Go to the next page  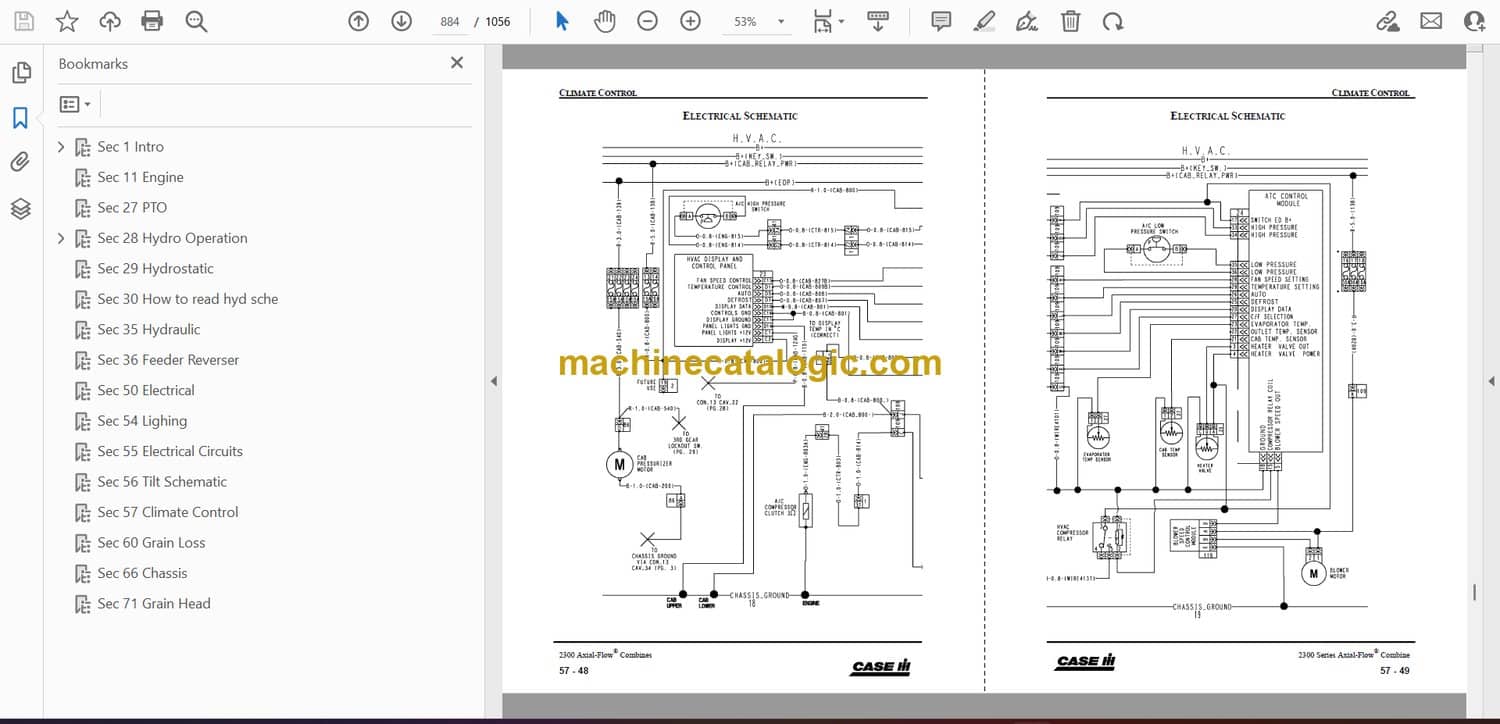(401, 21)
